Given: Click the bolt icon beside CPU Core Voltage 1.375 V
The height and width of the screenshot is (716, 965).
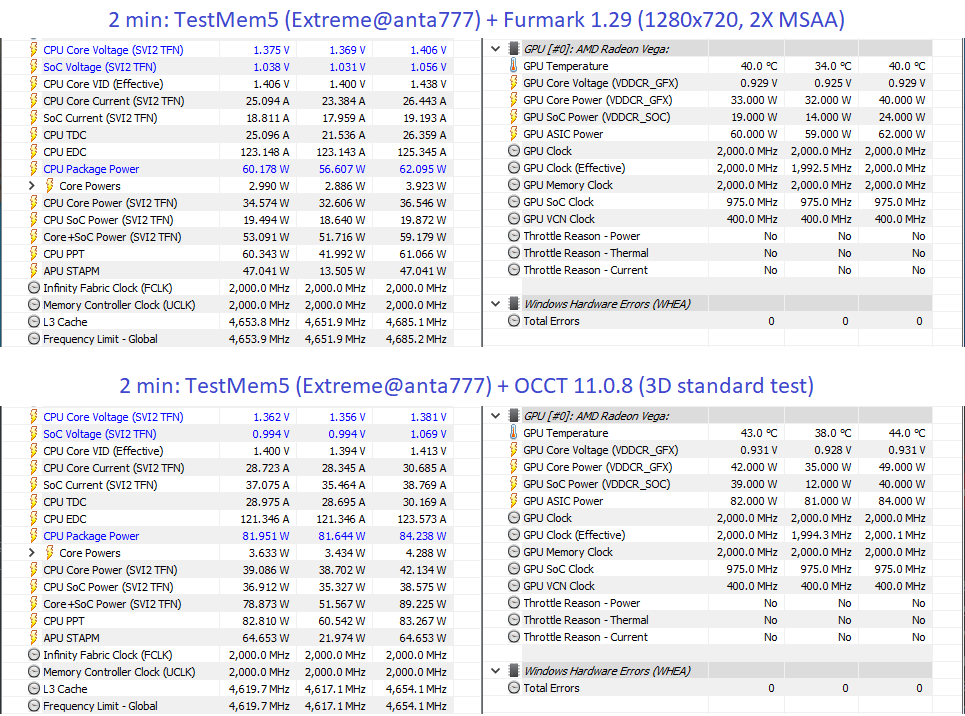Looking at the screenshot, I should pyautogui.click(x=34, y=50).
